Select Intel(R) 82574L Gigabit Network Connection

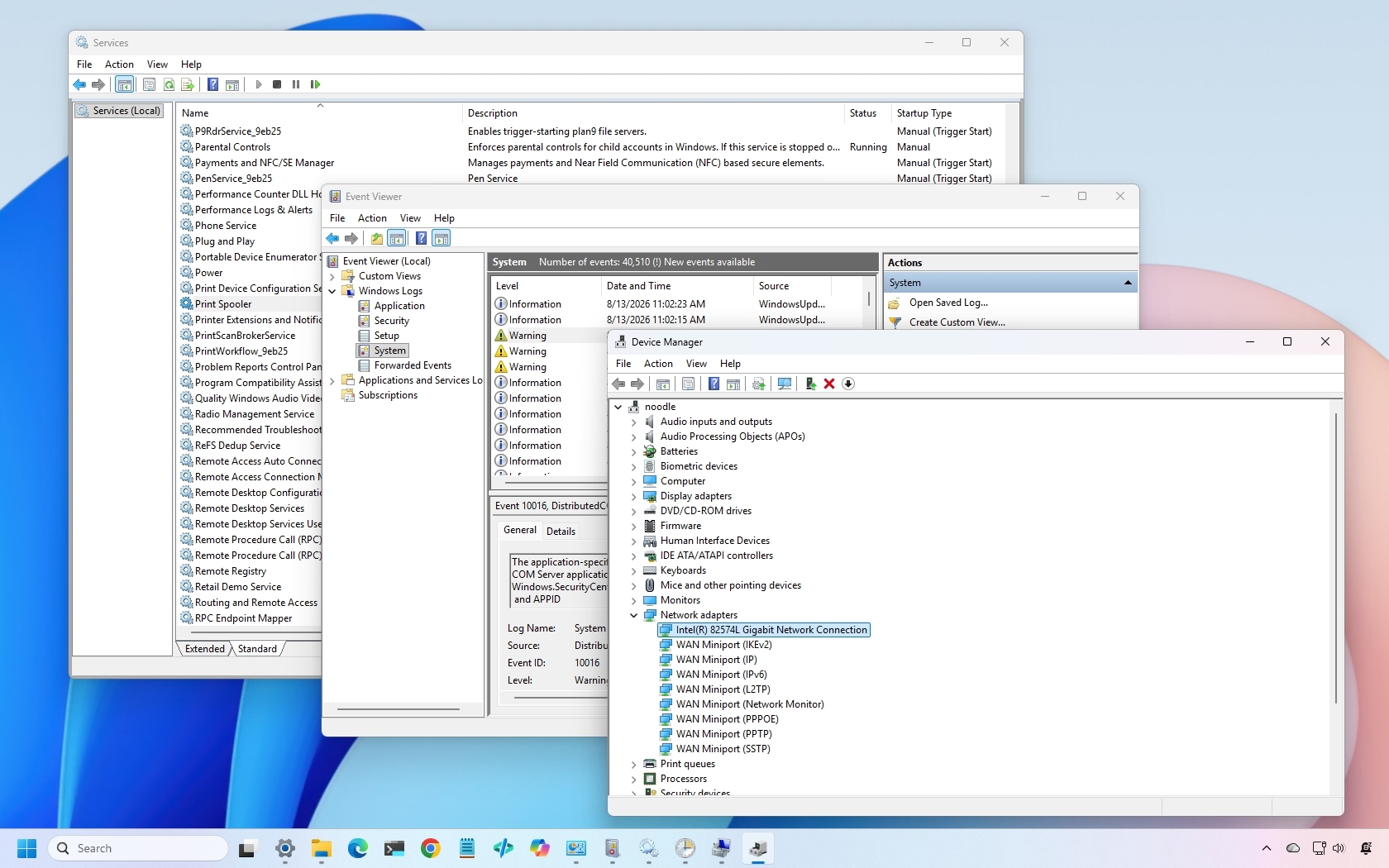pyautogui.click(x=763, y=630)
